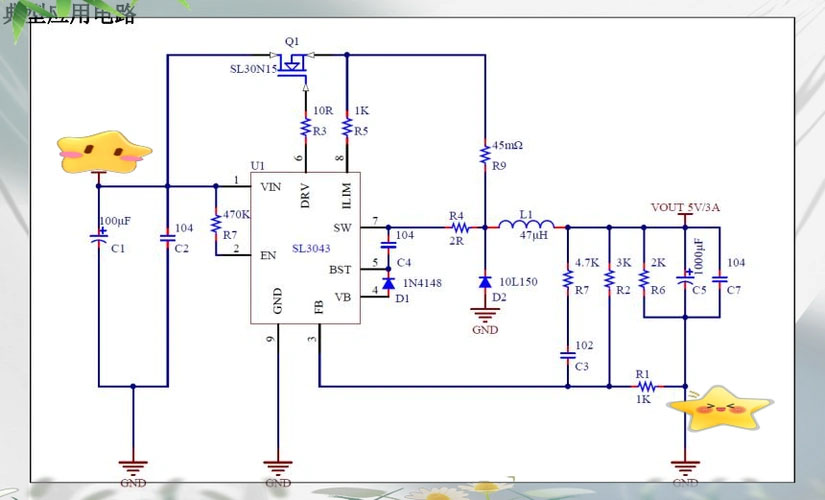825x500 pixels.
Task: Click the R9 sense resistor symbol
Action: tap(485, 155)
